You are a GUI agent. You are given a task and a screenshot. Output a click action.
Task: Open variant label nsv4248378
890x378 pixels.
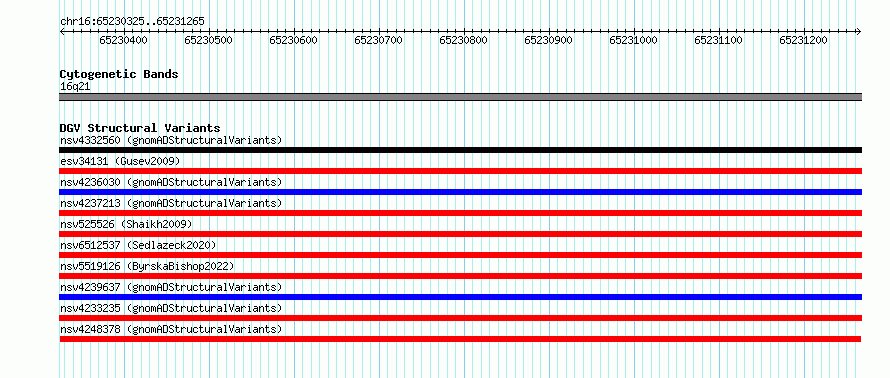click(171, 329)
